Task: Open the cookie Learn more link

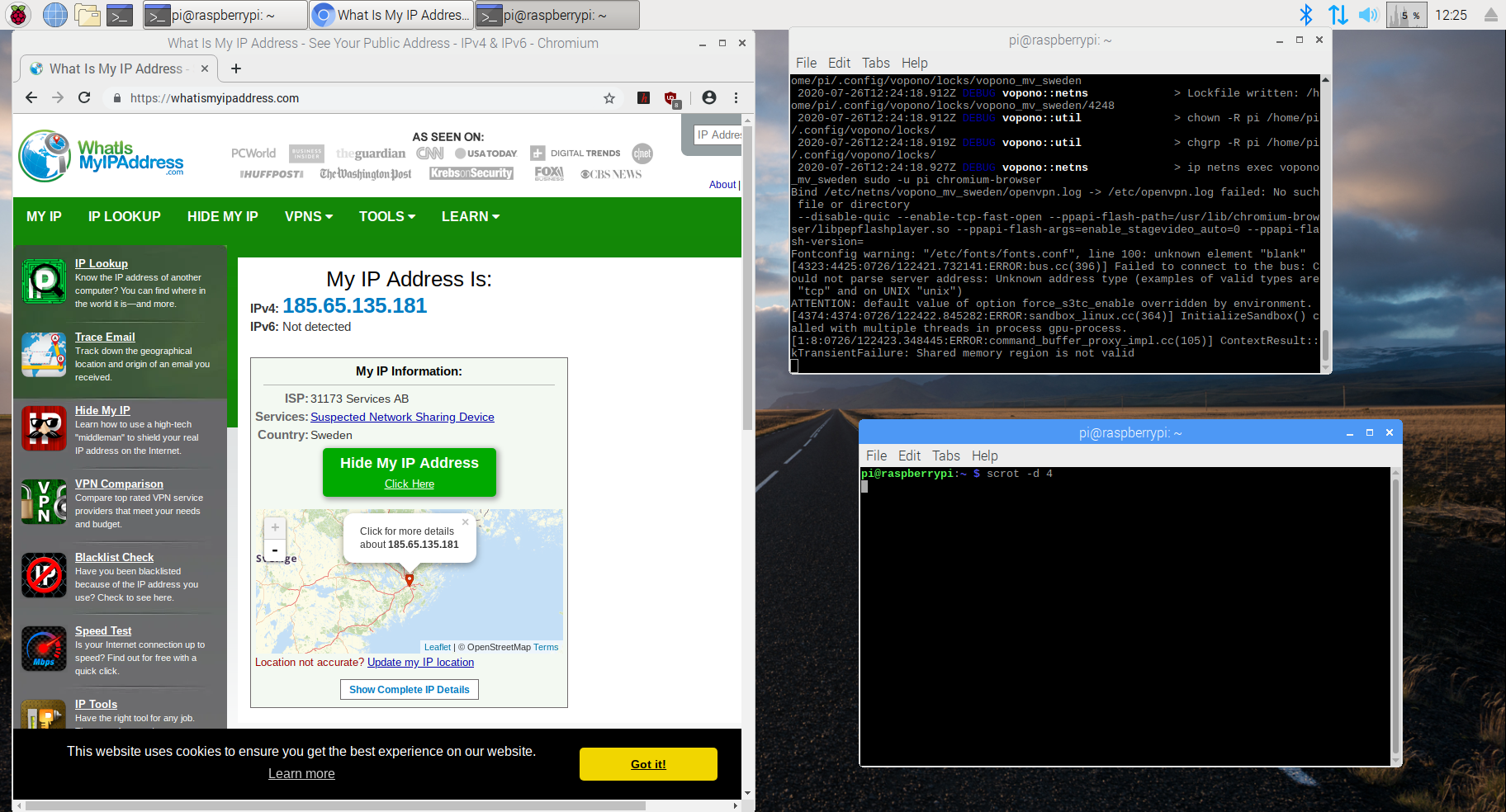Action: [x=301, y=774]
